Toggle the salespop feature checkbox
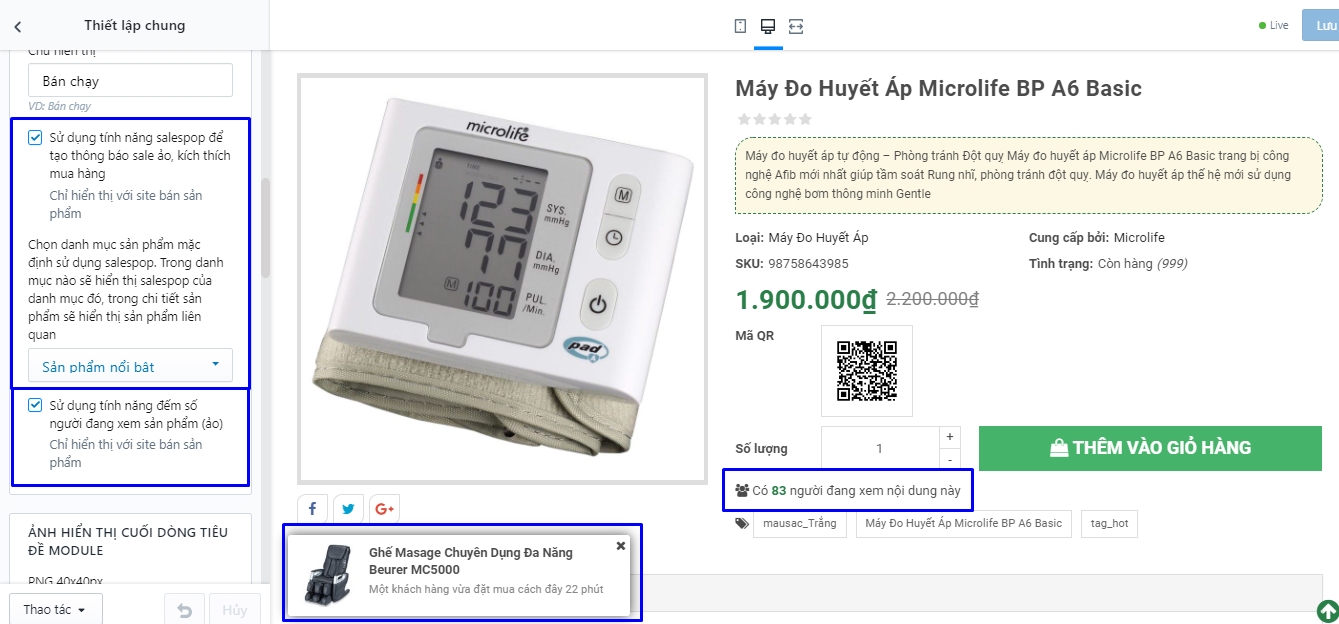The height and width of the screenshot is (624, 1339). click(x=35, y=138)
